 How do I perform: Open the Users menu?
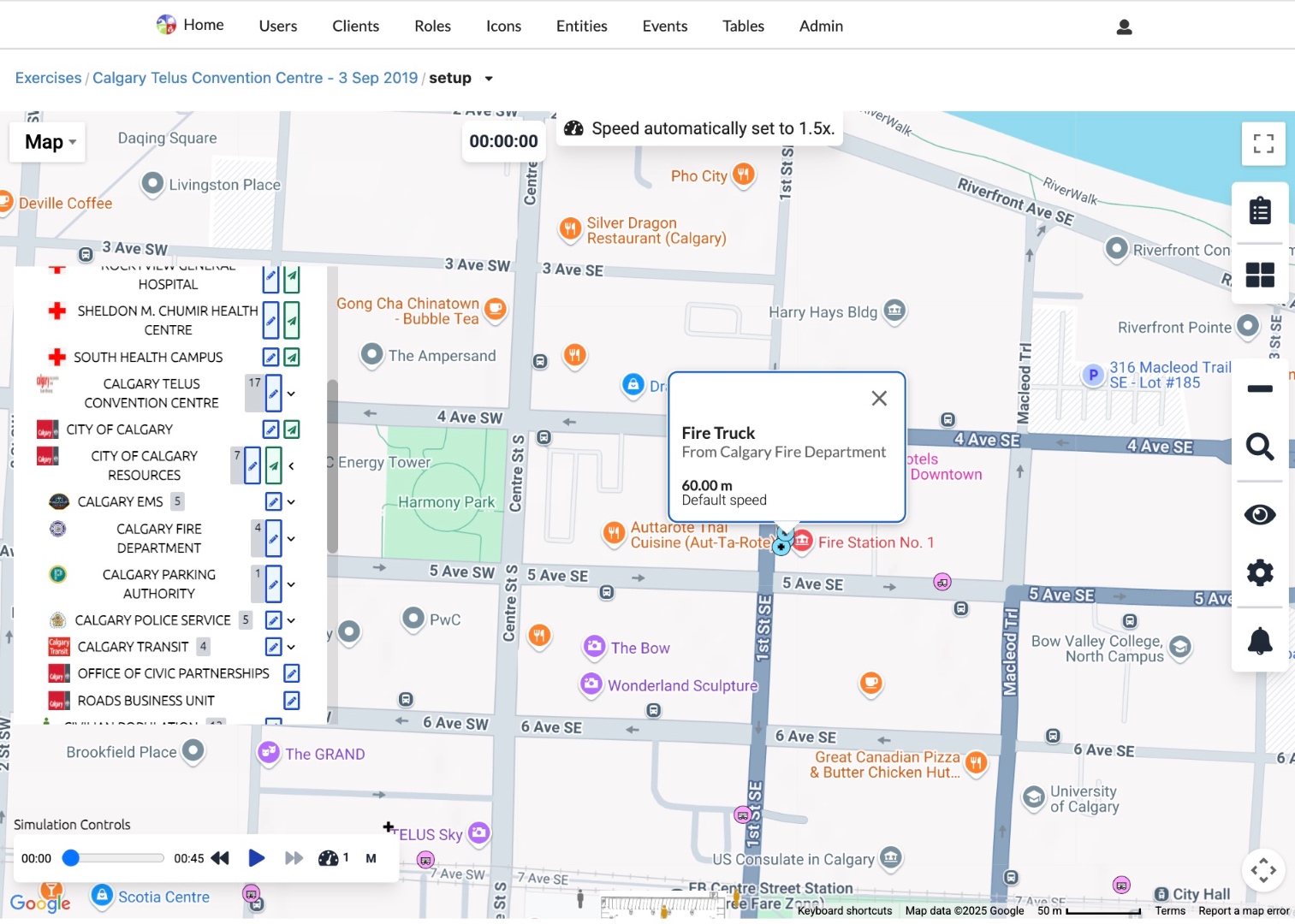pyautogui.click(x=278, y=26)
